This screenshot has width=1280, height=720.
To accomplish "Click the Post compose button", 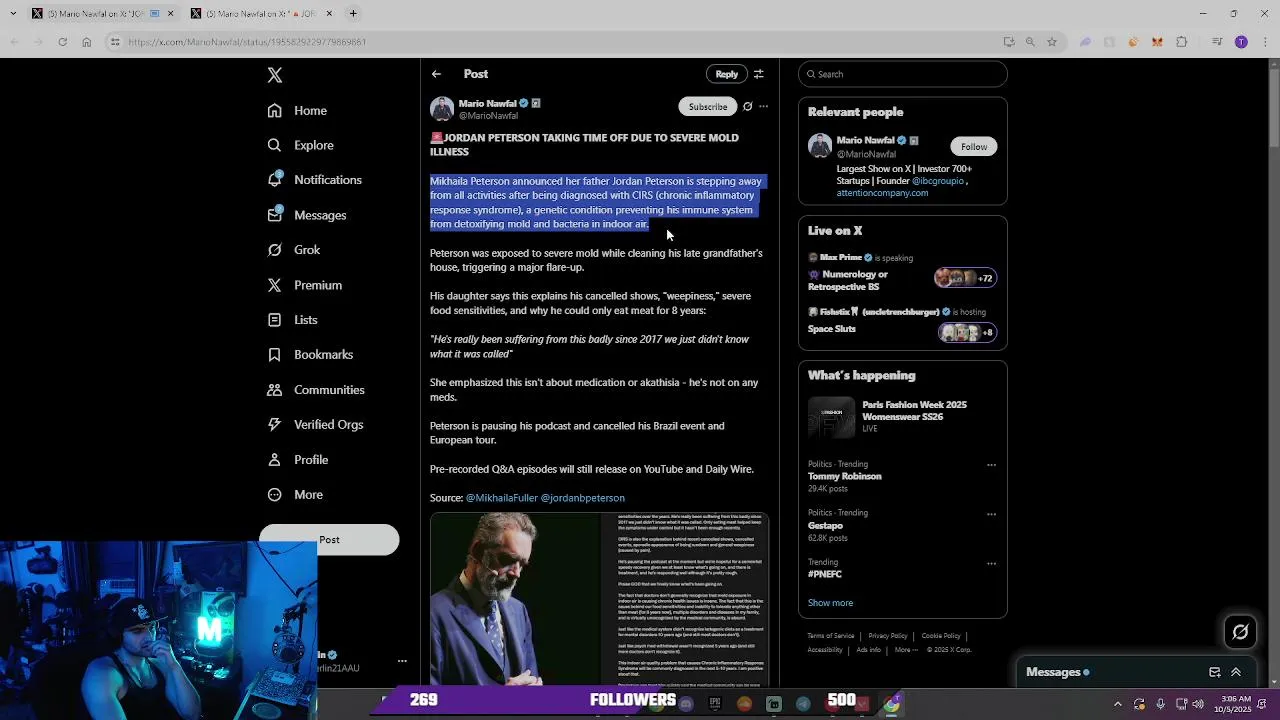I will 329,540.
